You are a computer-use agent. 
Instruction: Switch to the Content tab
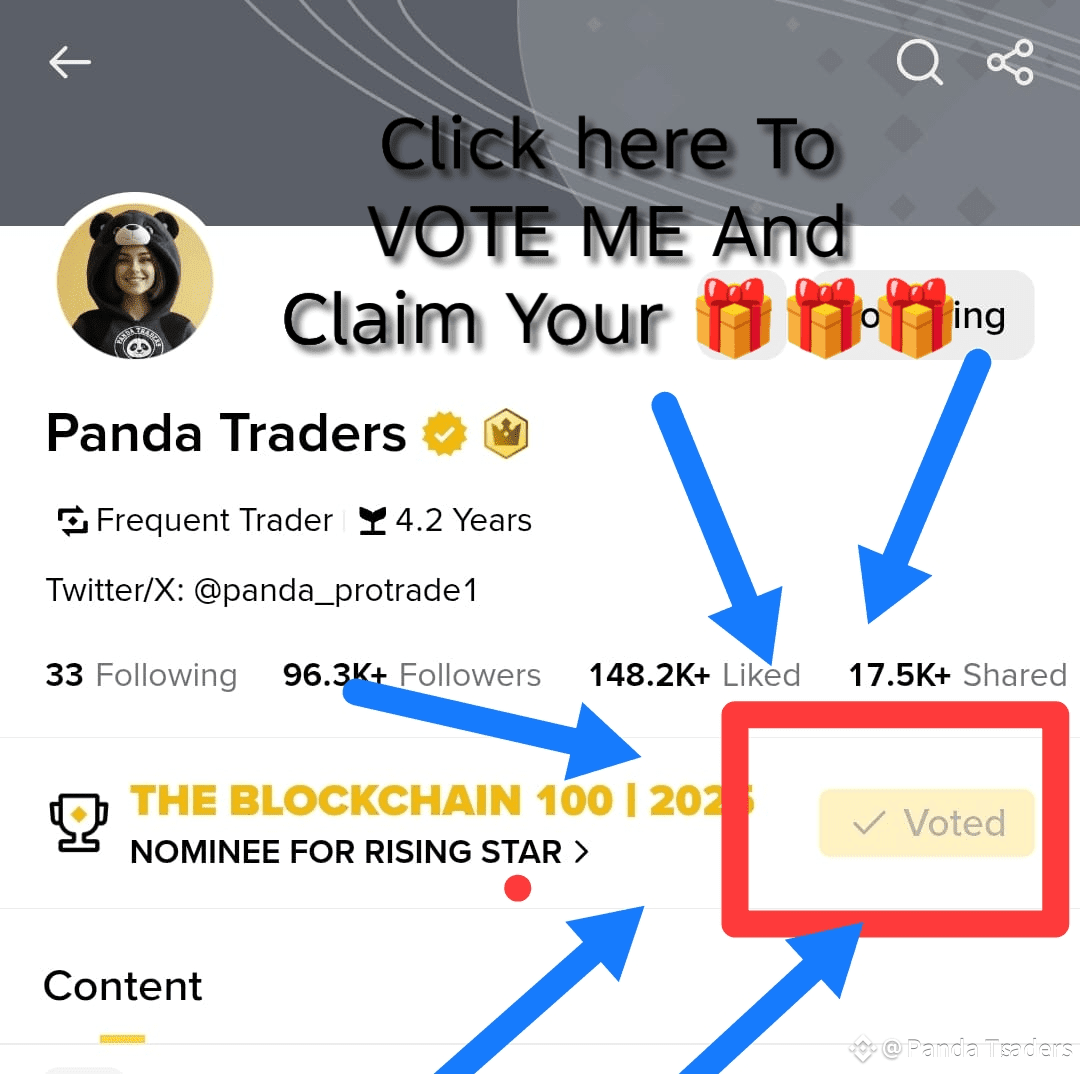coord(123,986)
